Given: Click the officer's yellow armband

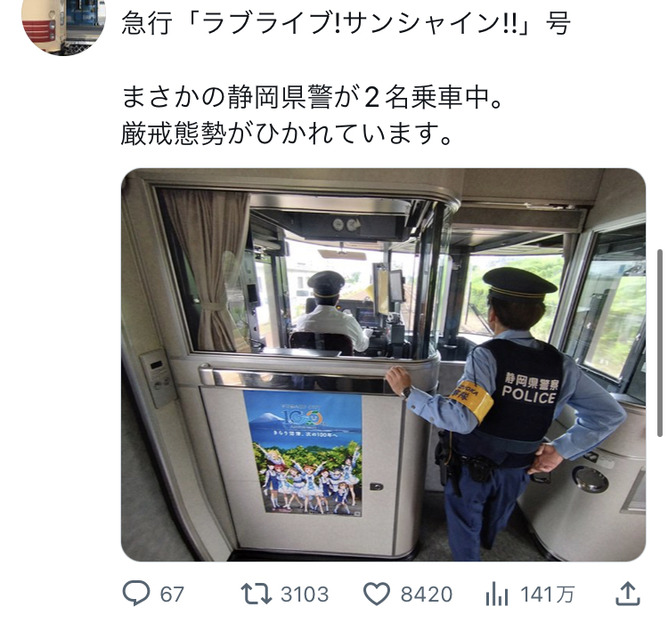Looking at the screenshot, I should pos(471,400).
